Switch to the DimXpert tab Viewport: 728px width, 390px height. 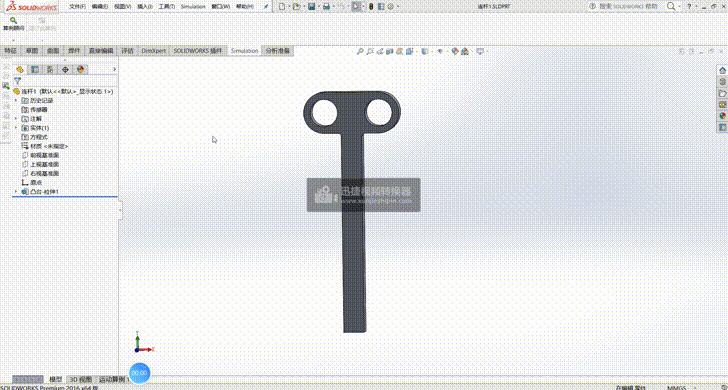[x=154, y=51]
